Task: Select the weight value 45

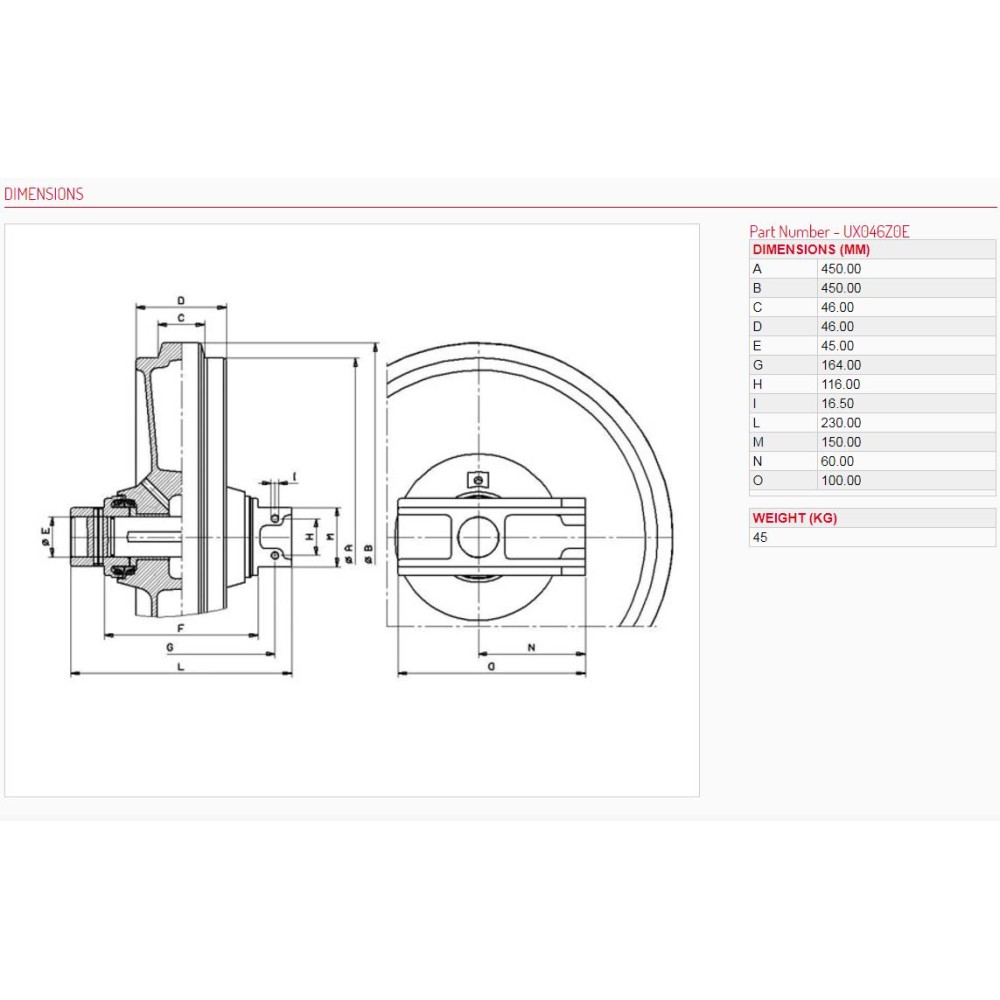Action: pyautogui.click(x=759, y=537)
